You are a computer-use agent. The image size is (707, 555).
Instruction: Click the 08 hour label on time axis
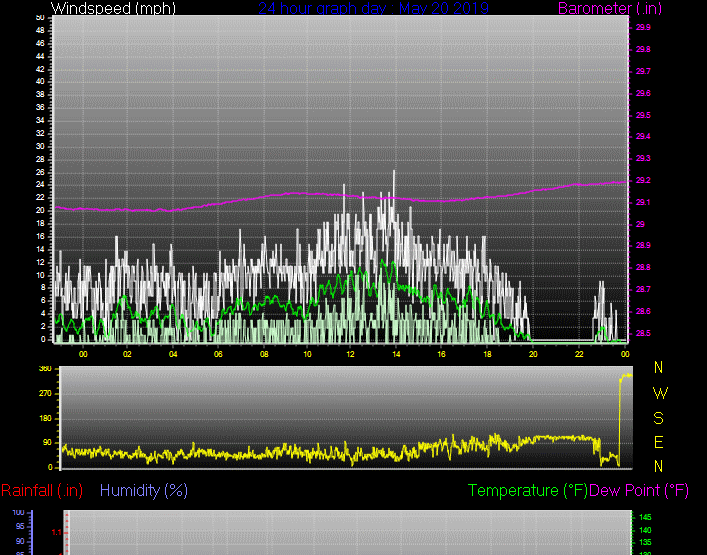[264, 354]
